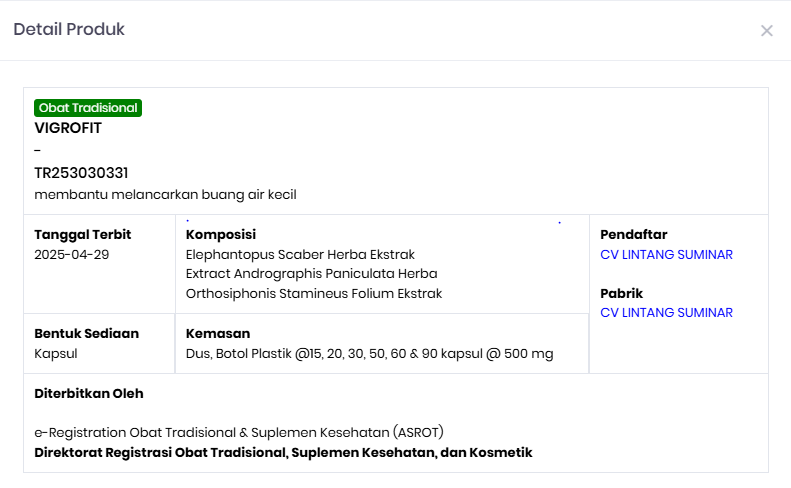Viewport: 791px width, 488px height.
Task: Click the green Obat Tradisional badge
Action: tap(88, 108)
